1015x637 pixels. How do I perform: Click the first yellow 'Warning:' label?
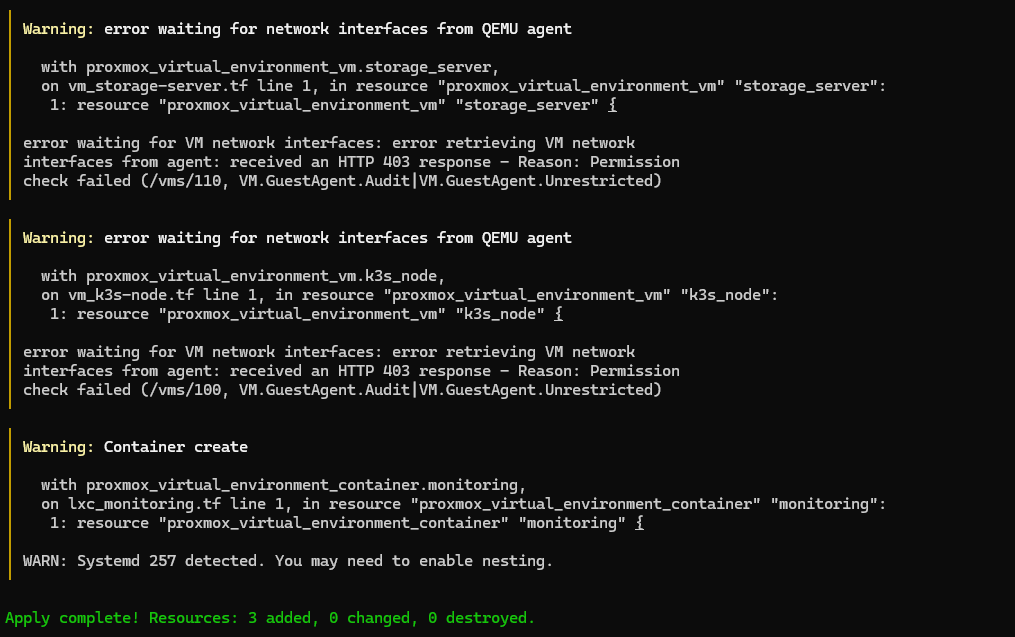[x=58, y=29]
